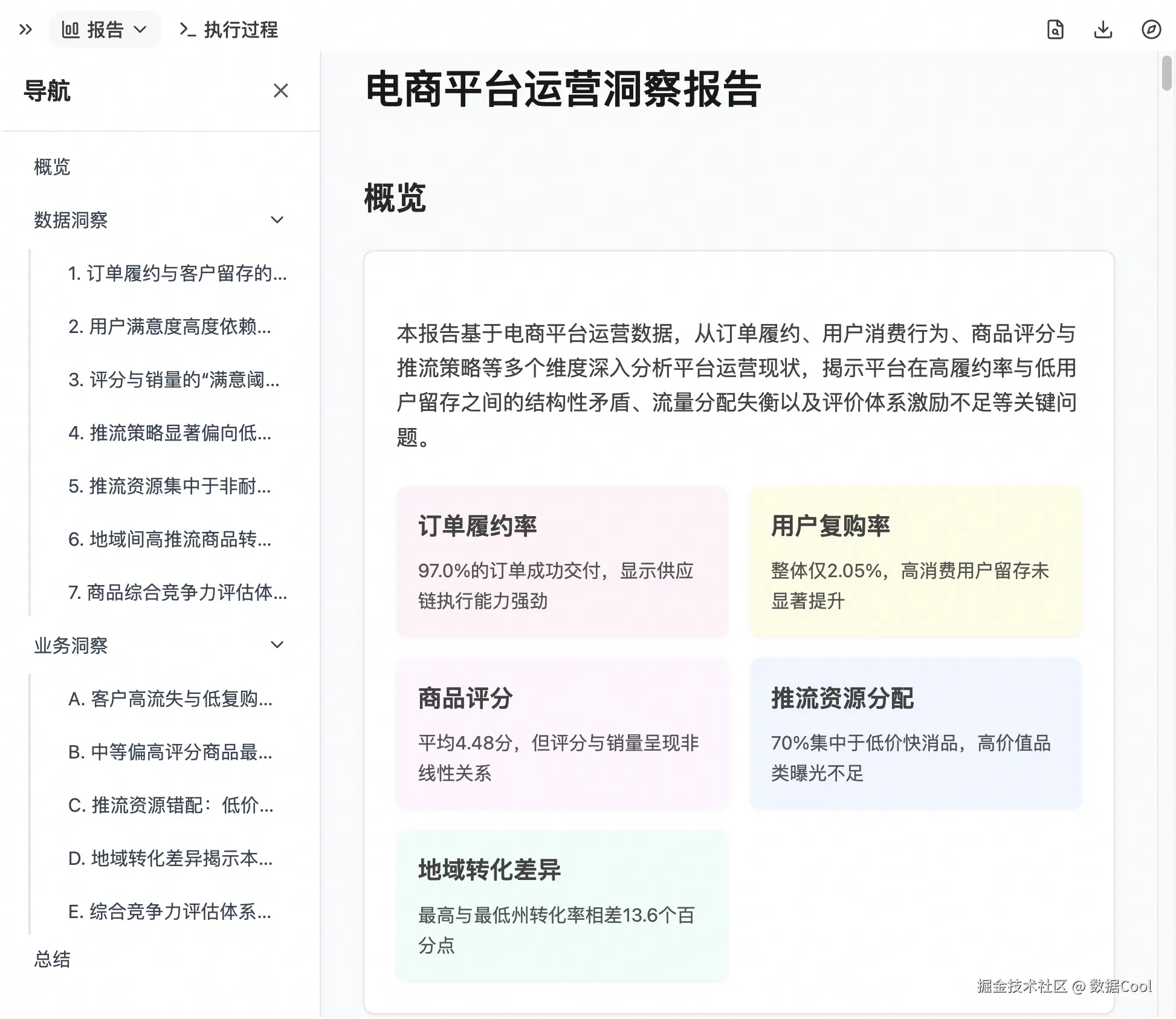This screenshot has height=1019, width=1176.
Task: Jump to item 4. 推流策略显著偏向低
Action: coord(170,433)
